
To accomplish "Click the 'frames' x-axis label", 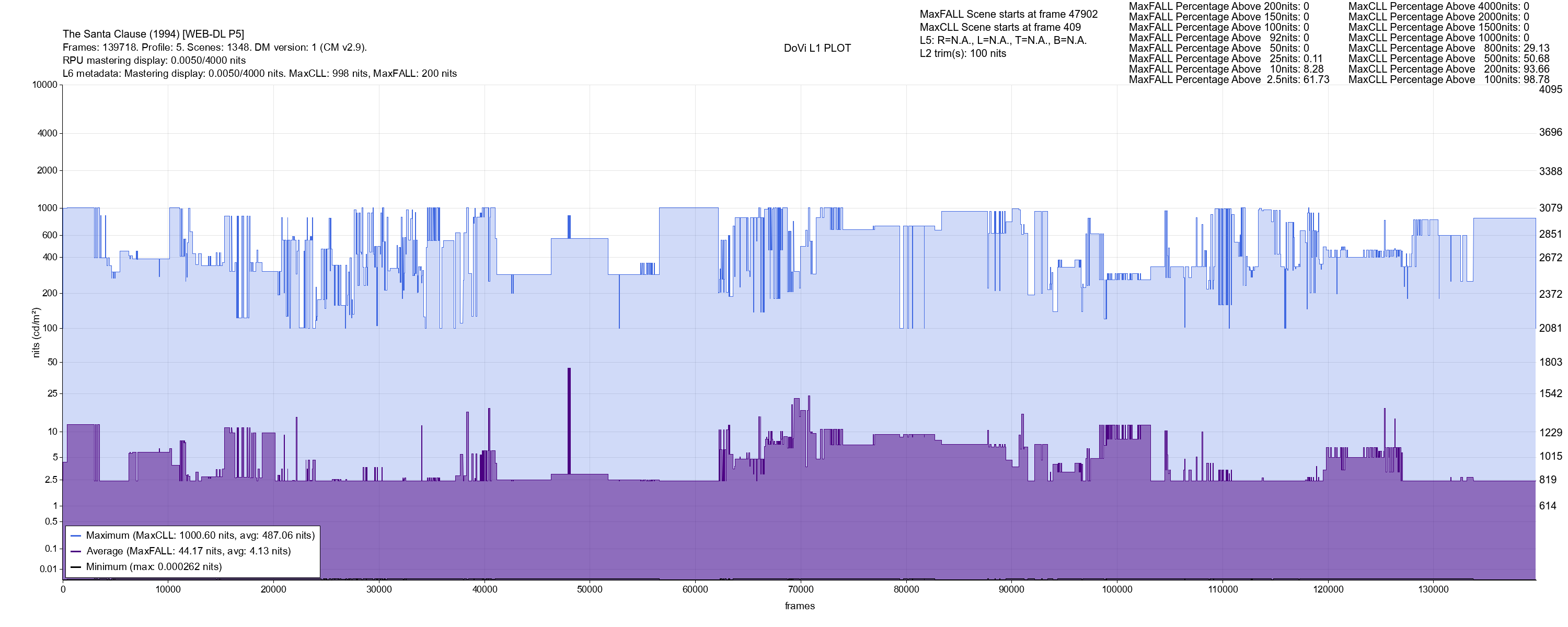I will 799,606.
